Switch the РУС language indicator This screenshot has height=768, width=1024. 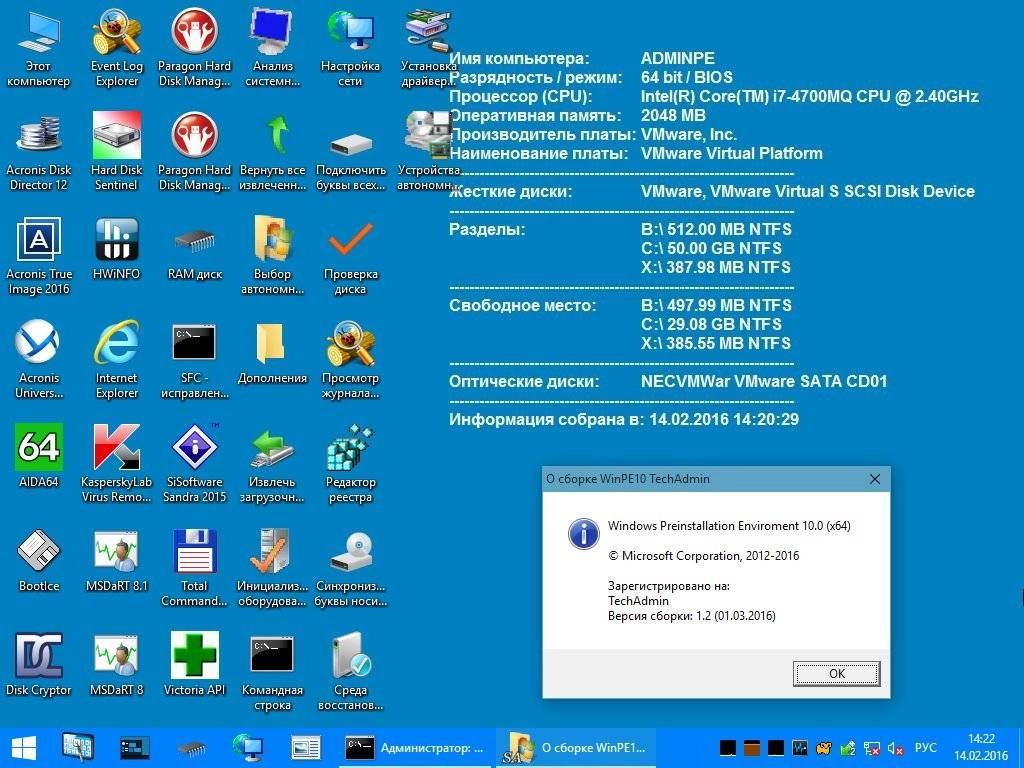925,748
